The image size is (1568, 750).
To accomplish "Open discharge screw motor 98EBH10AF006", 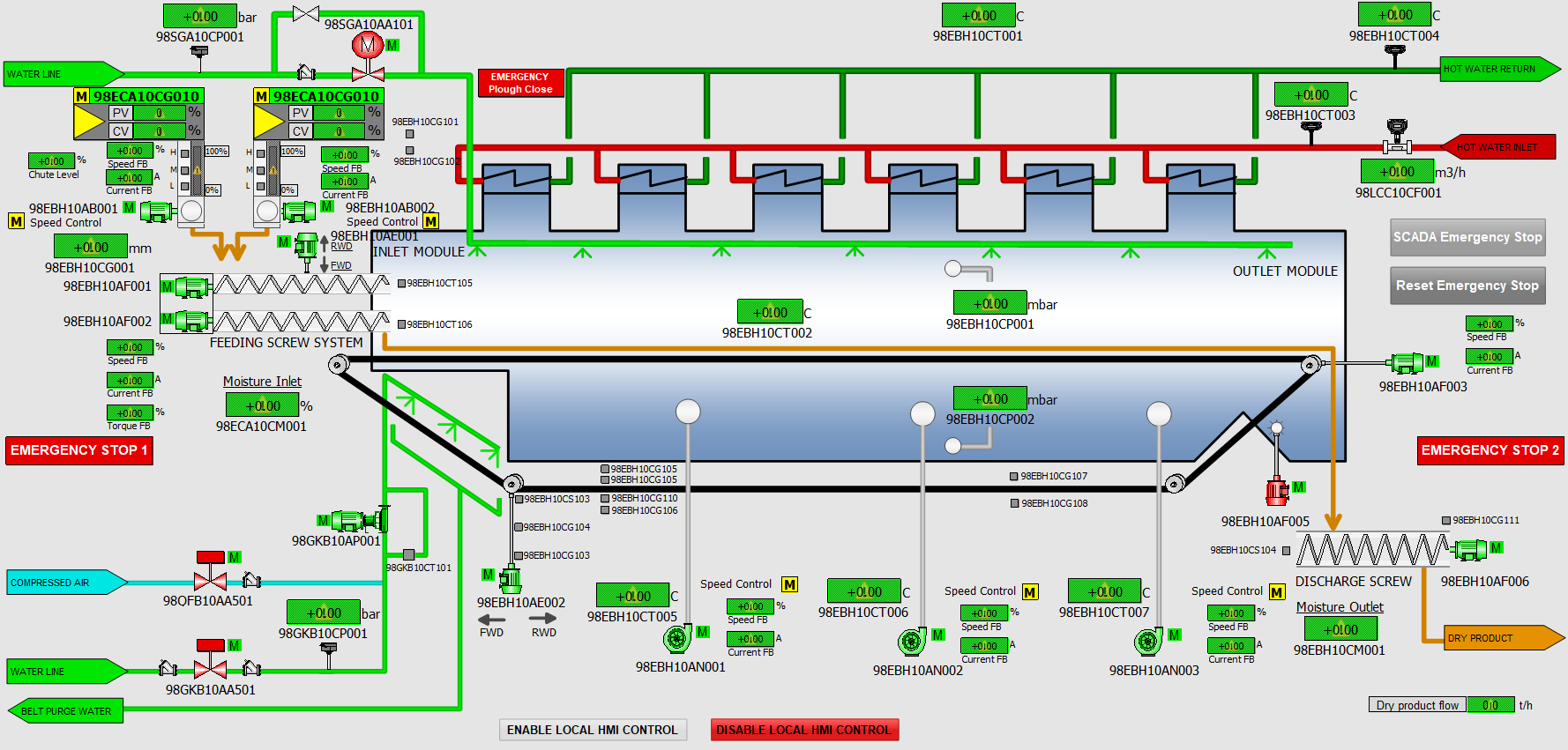I will point(1469,550).
